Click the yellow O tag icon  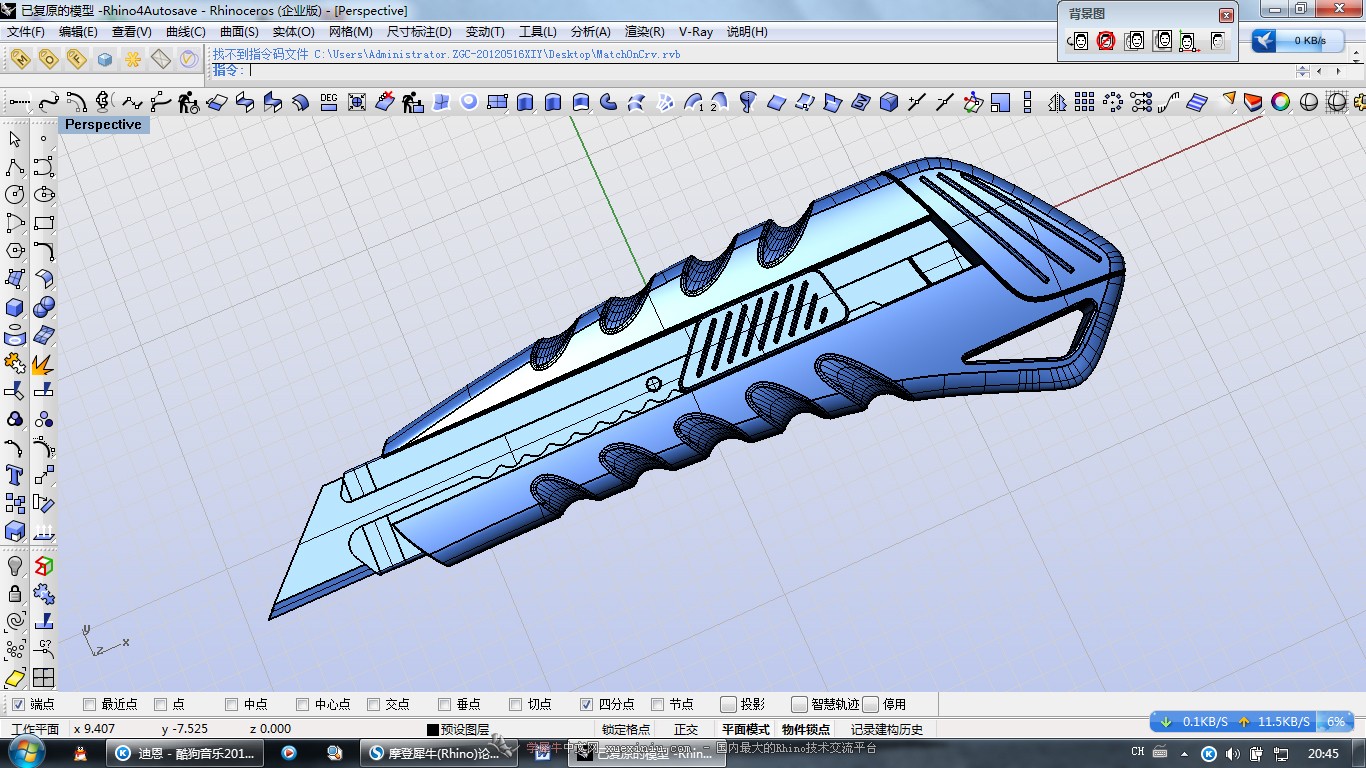coord(48,58)
